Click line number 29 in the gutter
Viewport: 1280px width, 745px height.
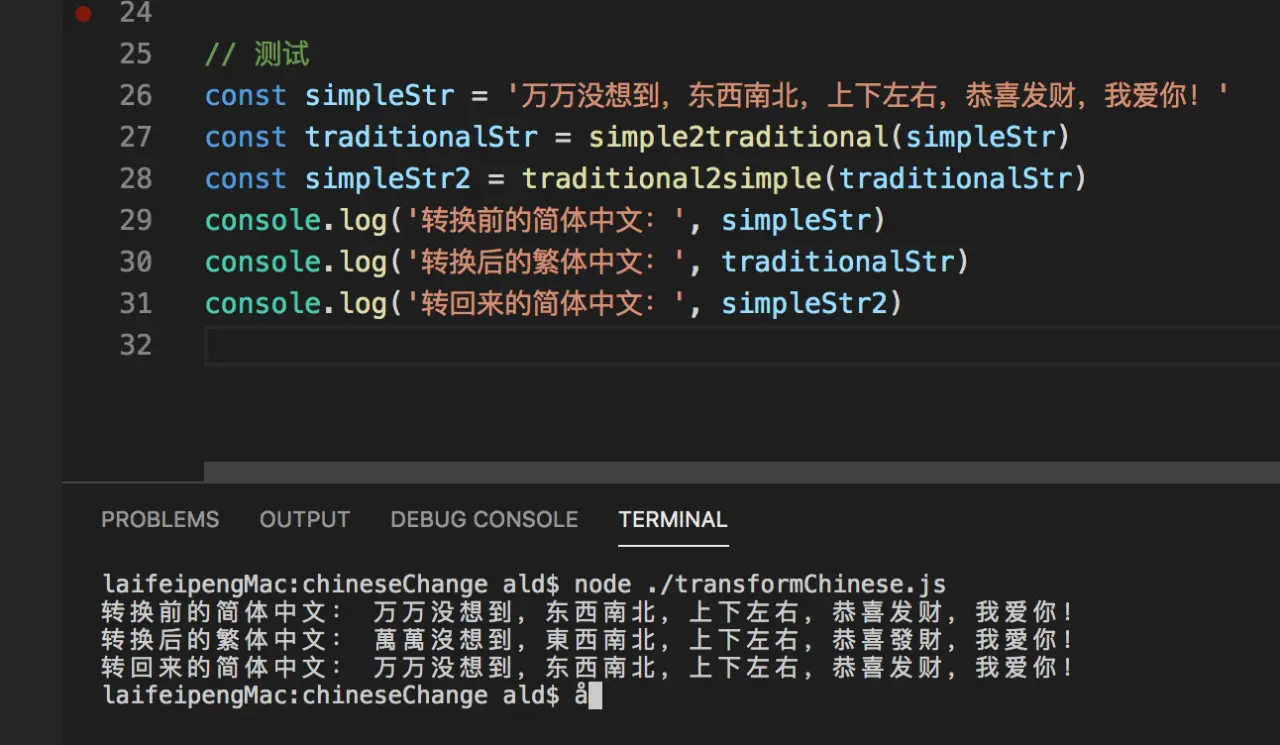(x=136, y=220)
